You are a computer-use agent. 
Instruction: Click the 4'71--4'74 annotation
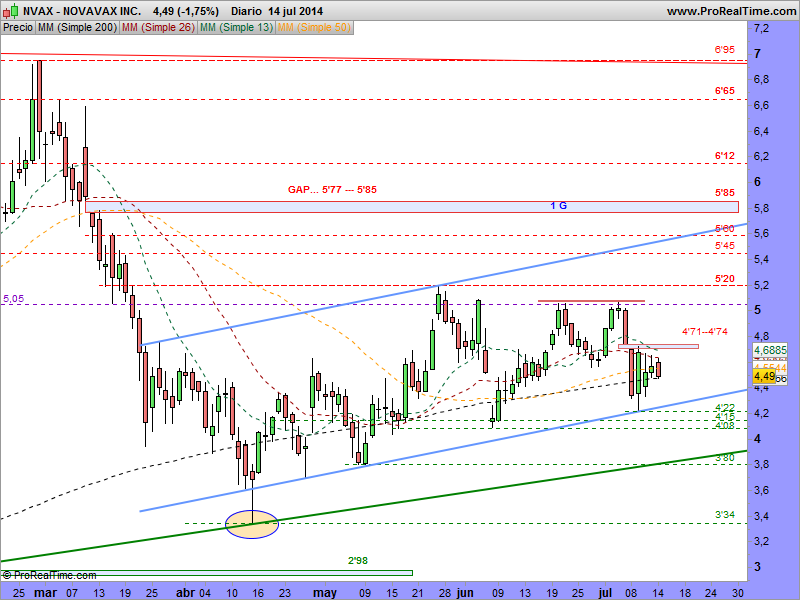705,332
